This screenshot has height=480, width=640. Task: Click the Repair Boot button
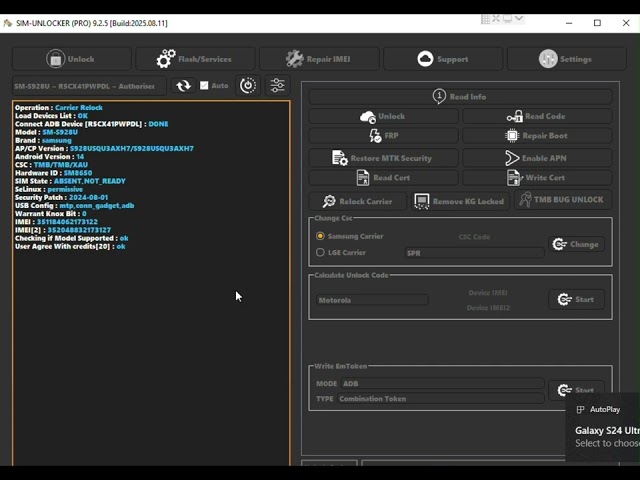tap(537, 136)
